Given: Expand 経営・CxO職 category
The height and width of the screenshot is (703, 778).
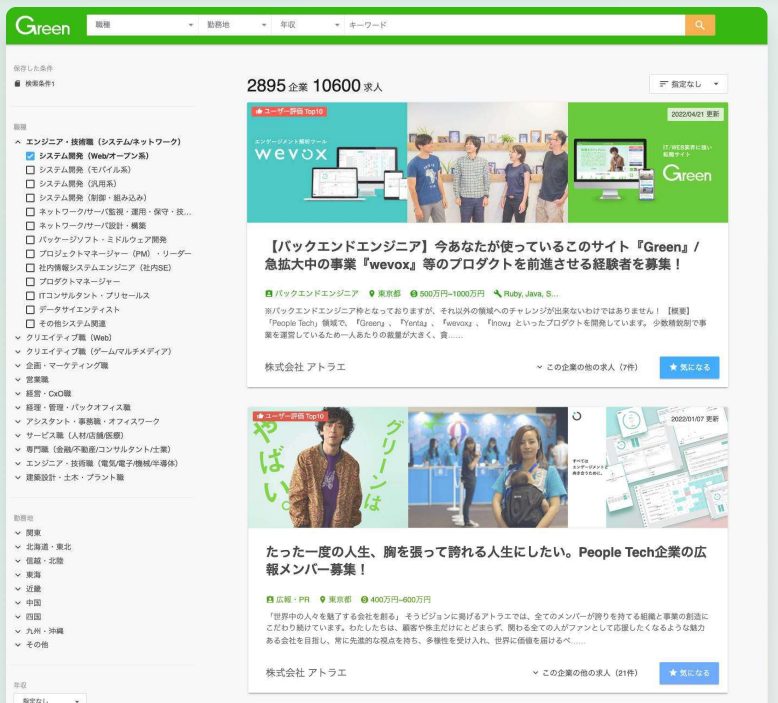Looking at the screenshot, I should click(x=18, y=393).
